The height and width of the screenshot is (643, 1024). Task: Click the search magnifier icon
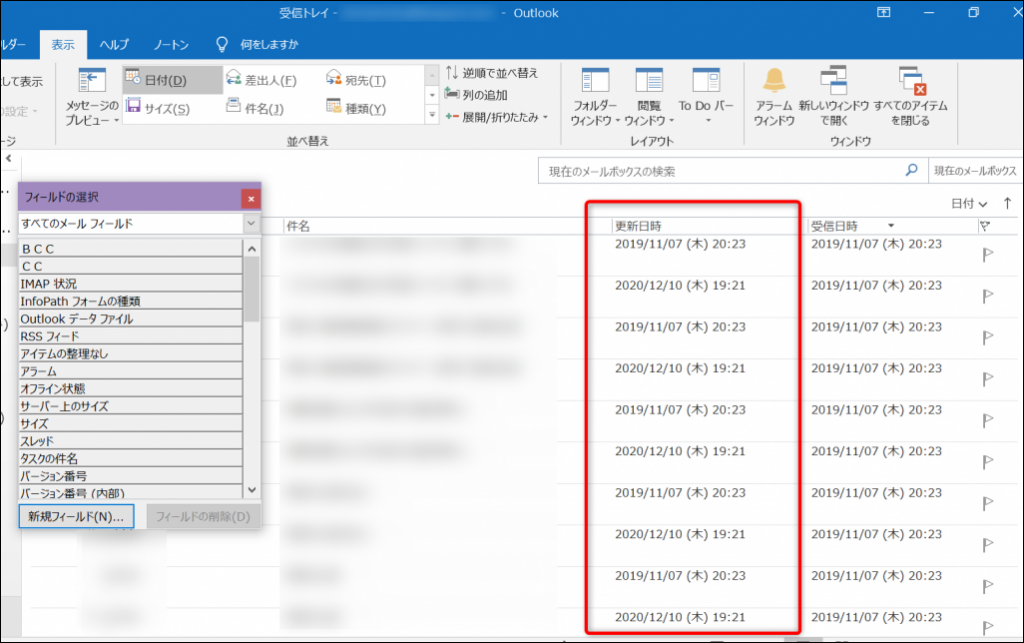click(911, 170)
